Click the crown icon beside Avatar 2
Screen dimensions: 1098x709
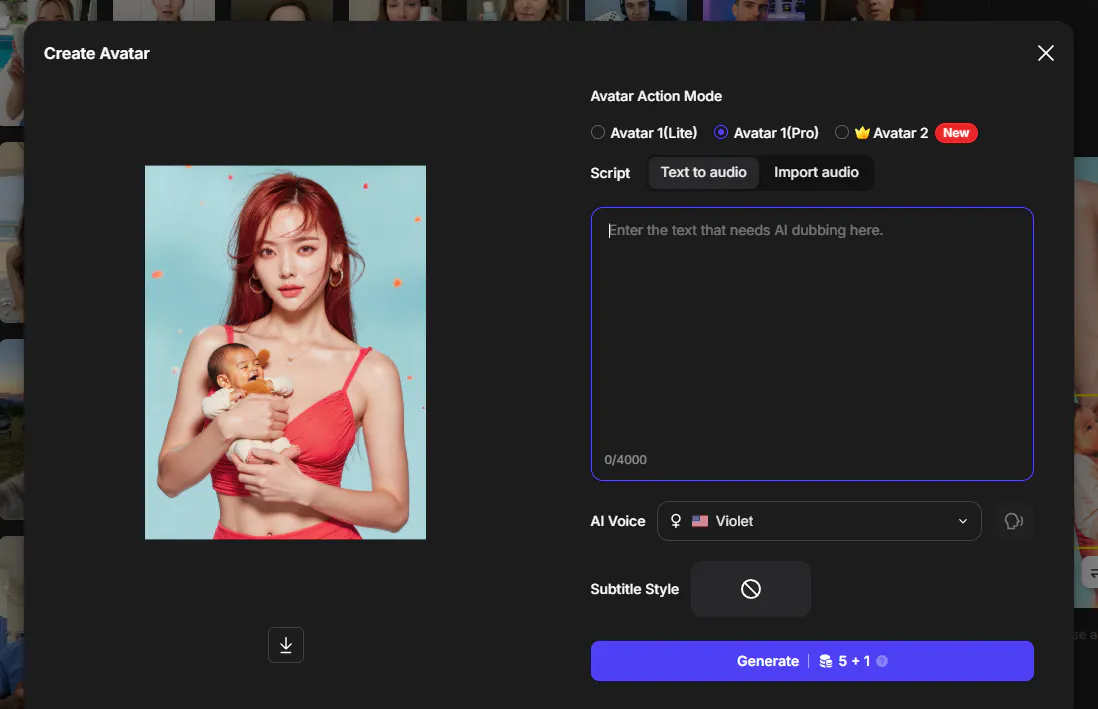coord(862,132)
